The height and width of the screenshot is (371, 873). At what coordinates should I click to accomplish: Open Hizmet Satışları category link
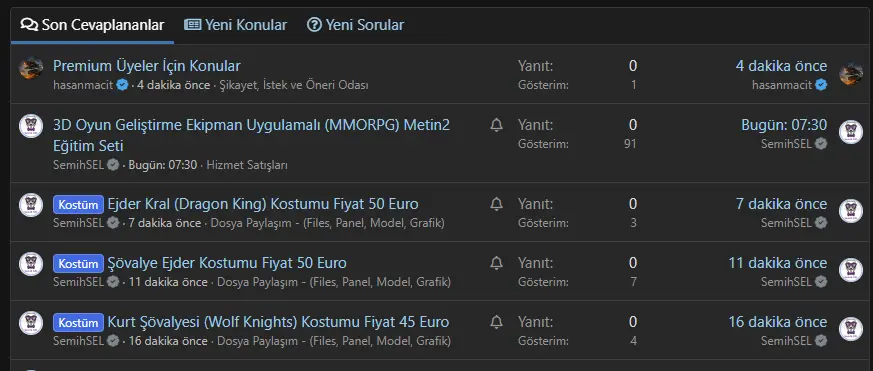coord(247,165)
